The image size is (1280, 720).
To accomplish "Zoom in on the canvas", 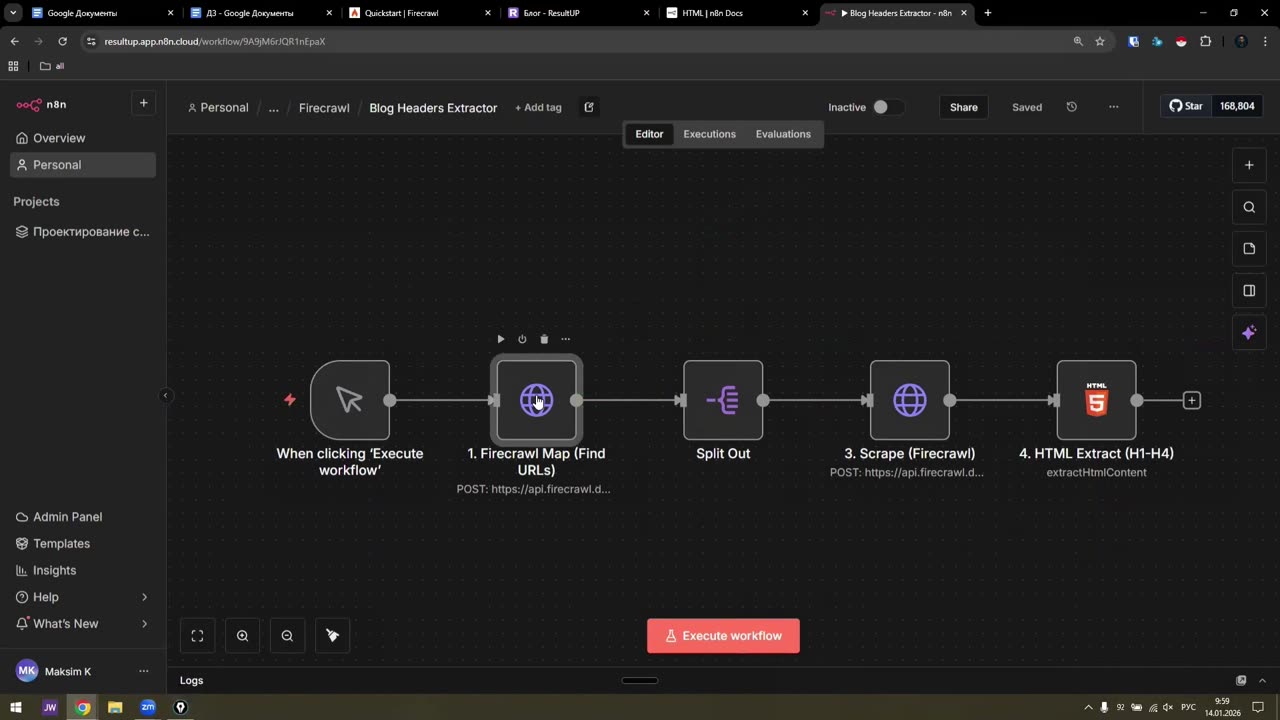I will coord(242,636).
